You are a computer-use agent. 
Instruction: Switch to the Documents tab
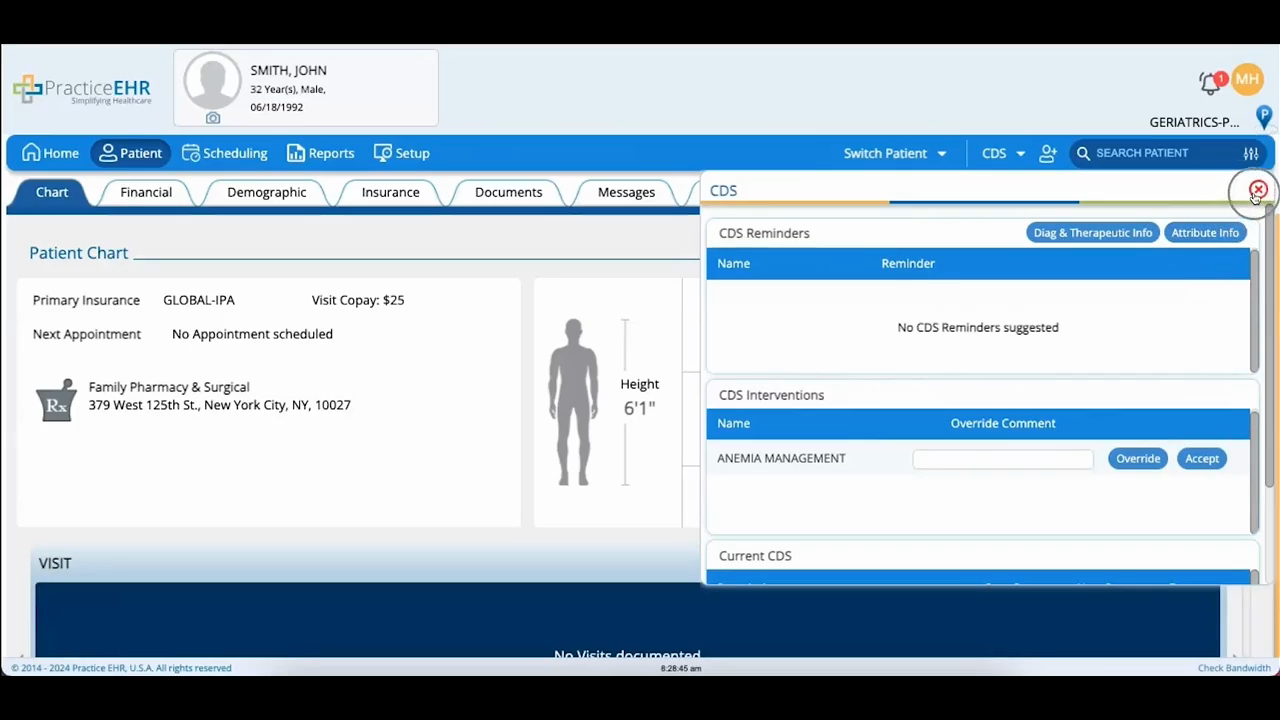pos(509,192)
